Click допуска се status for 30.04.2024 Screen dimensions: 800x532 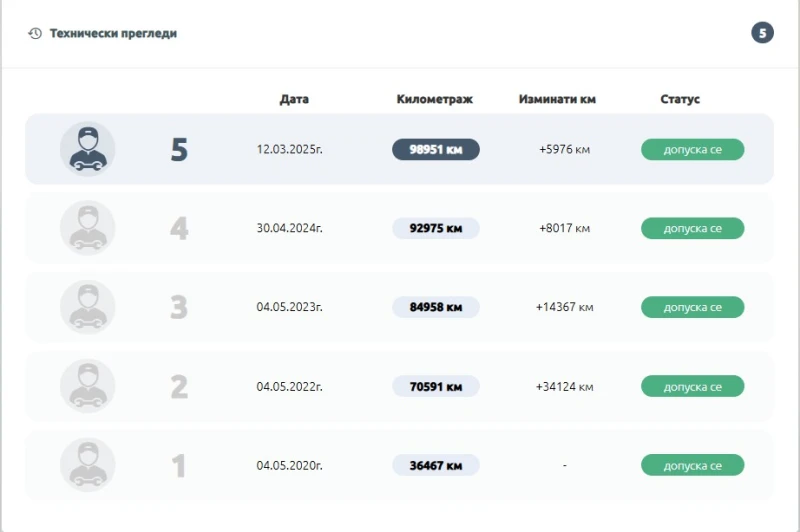click(692, 228)
